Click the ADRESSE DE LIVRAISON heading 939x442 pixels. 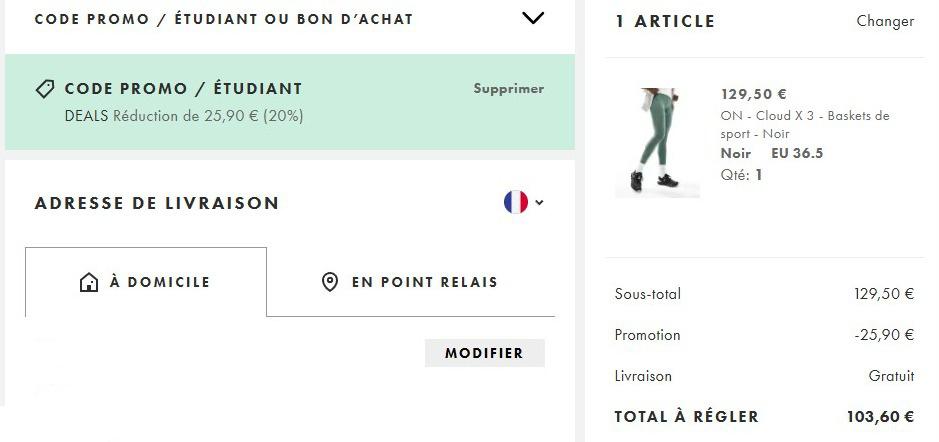point(157,203)
